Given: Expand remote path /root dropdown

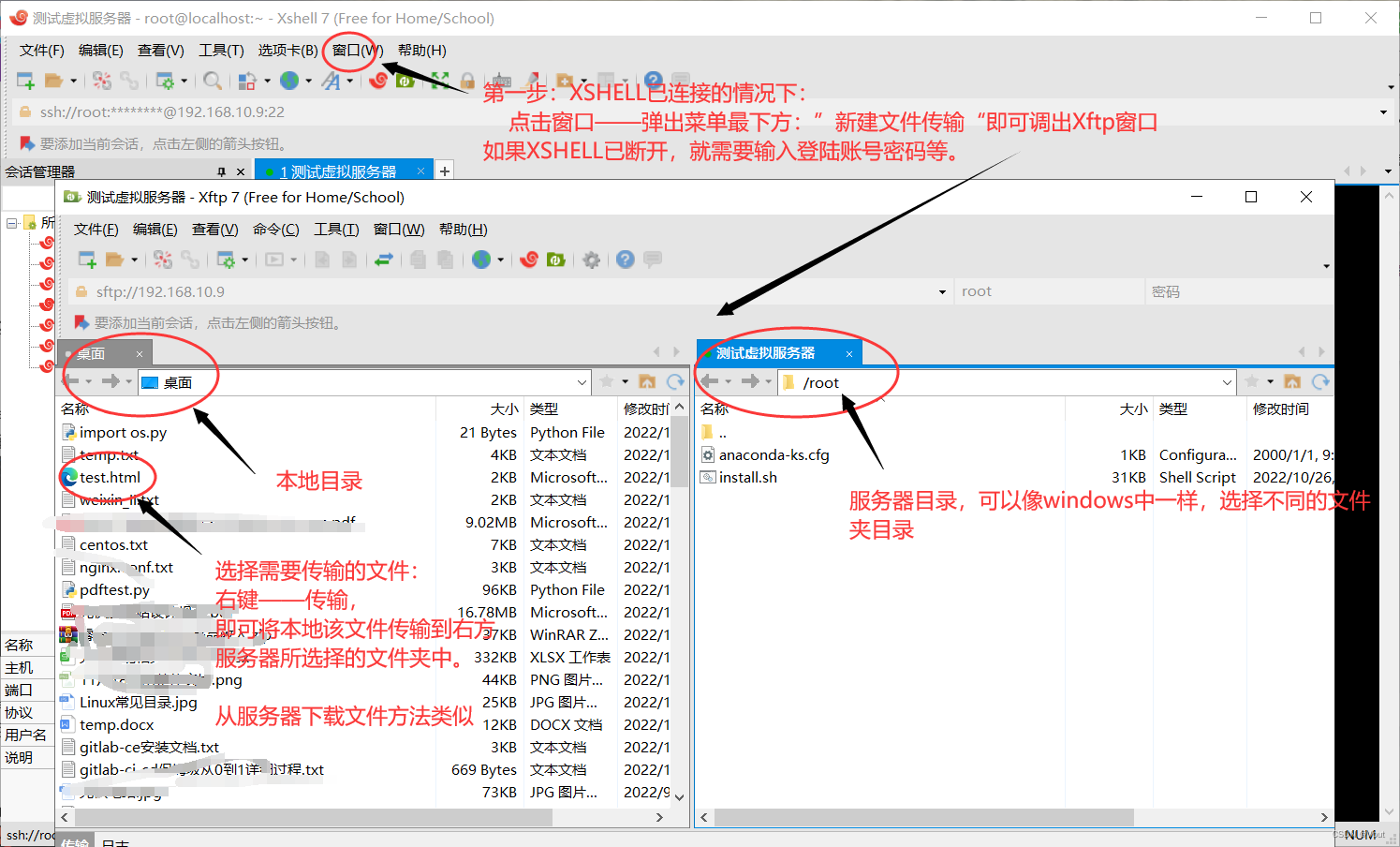Looking at the screenshot, I should coord(1227,382).
